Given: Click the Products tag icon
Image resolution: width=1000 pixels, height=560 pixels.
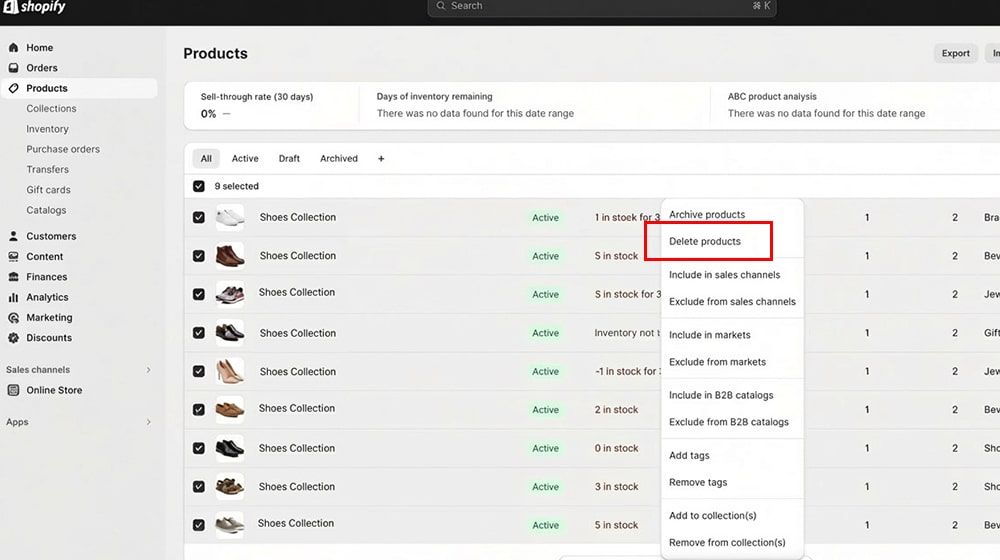Looking at the screenshot, I should 13,88.
